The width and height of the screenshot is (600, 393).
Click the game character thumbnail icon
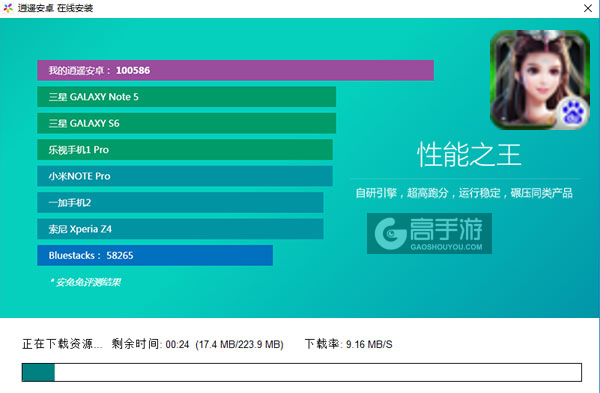point(540,80)
